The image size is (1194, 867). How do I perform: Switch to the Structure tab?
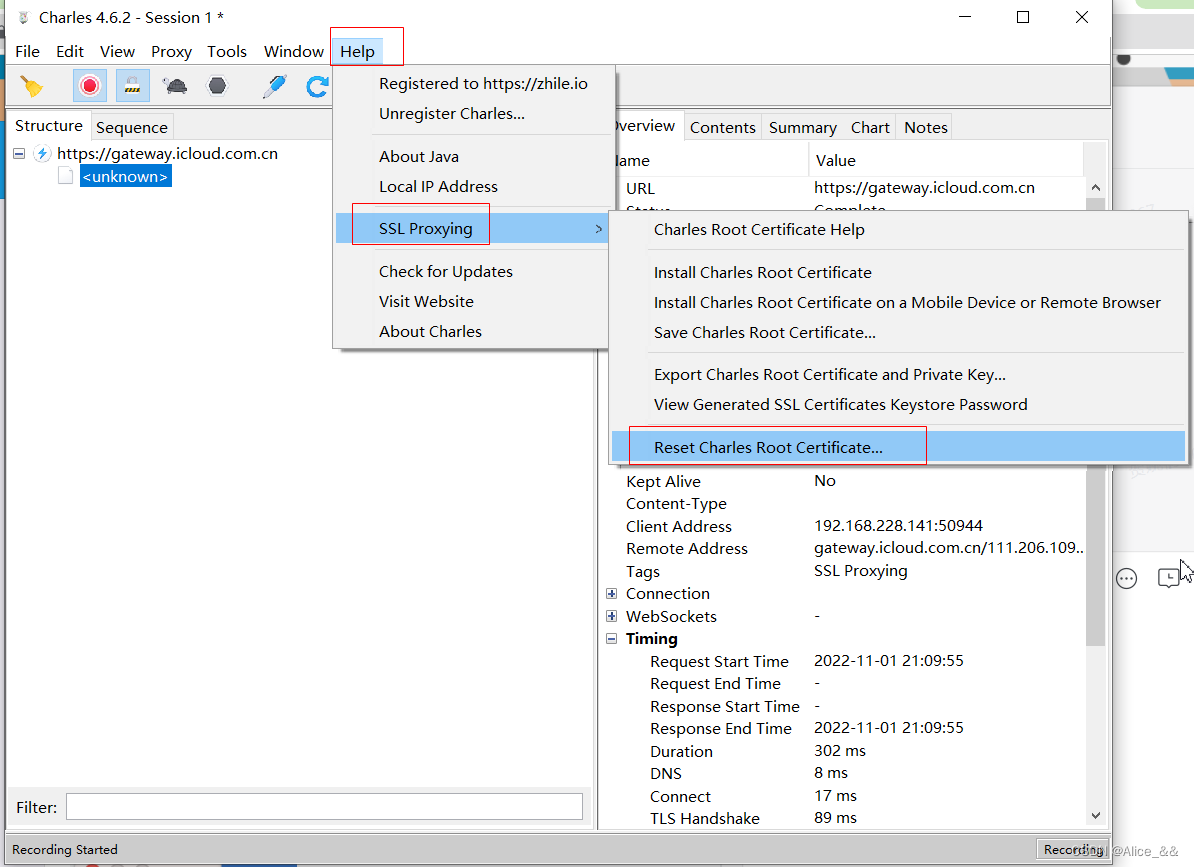pos(49,126)
